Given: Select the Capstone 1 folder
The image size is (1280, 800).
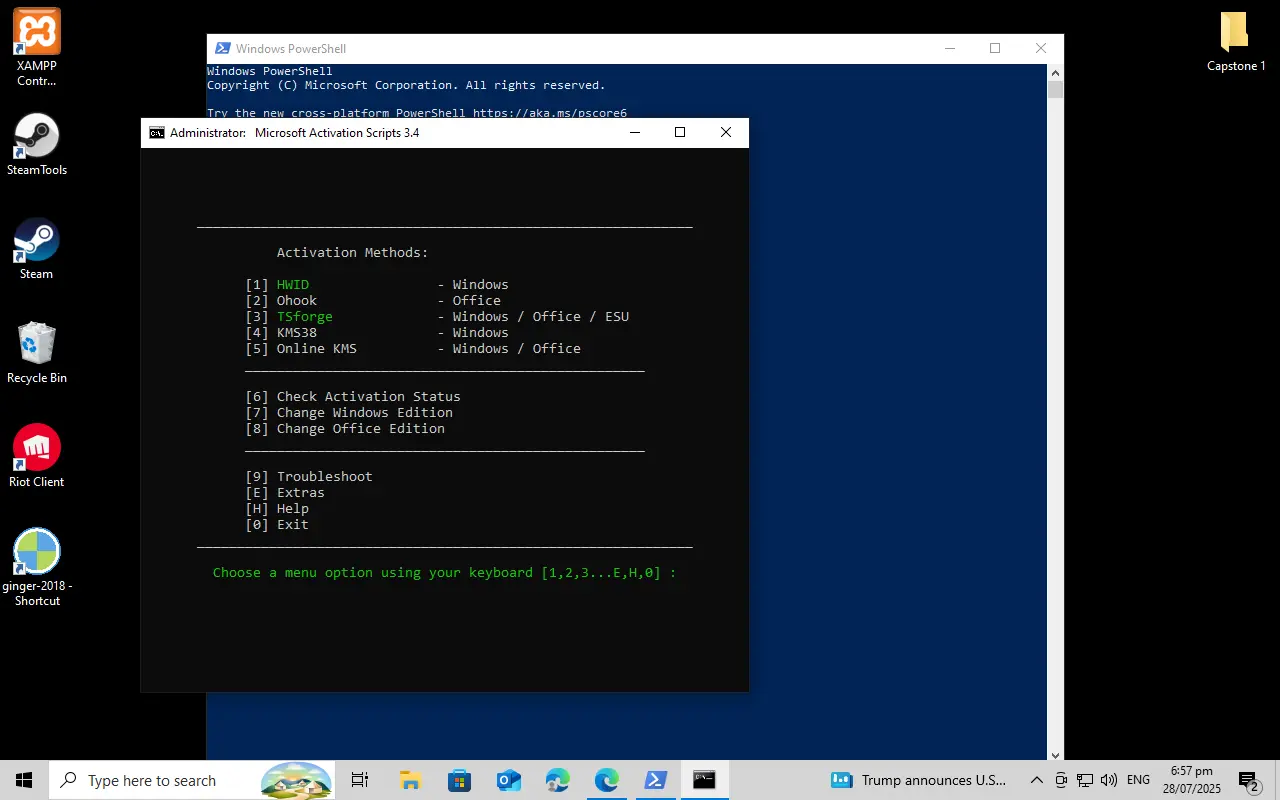Looking at the screenshot, I should pyautogui.click(x=1236, y=42).
